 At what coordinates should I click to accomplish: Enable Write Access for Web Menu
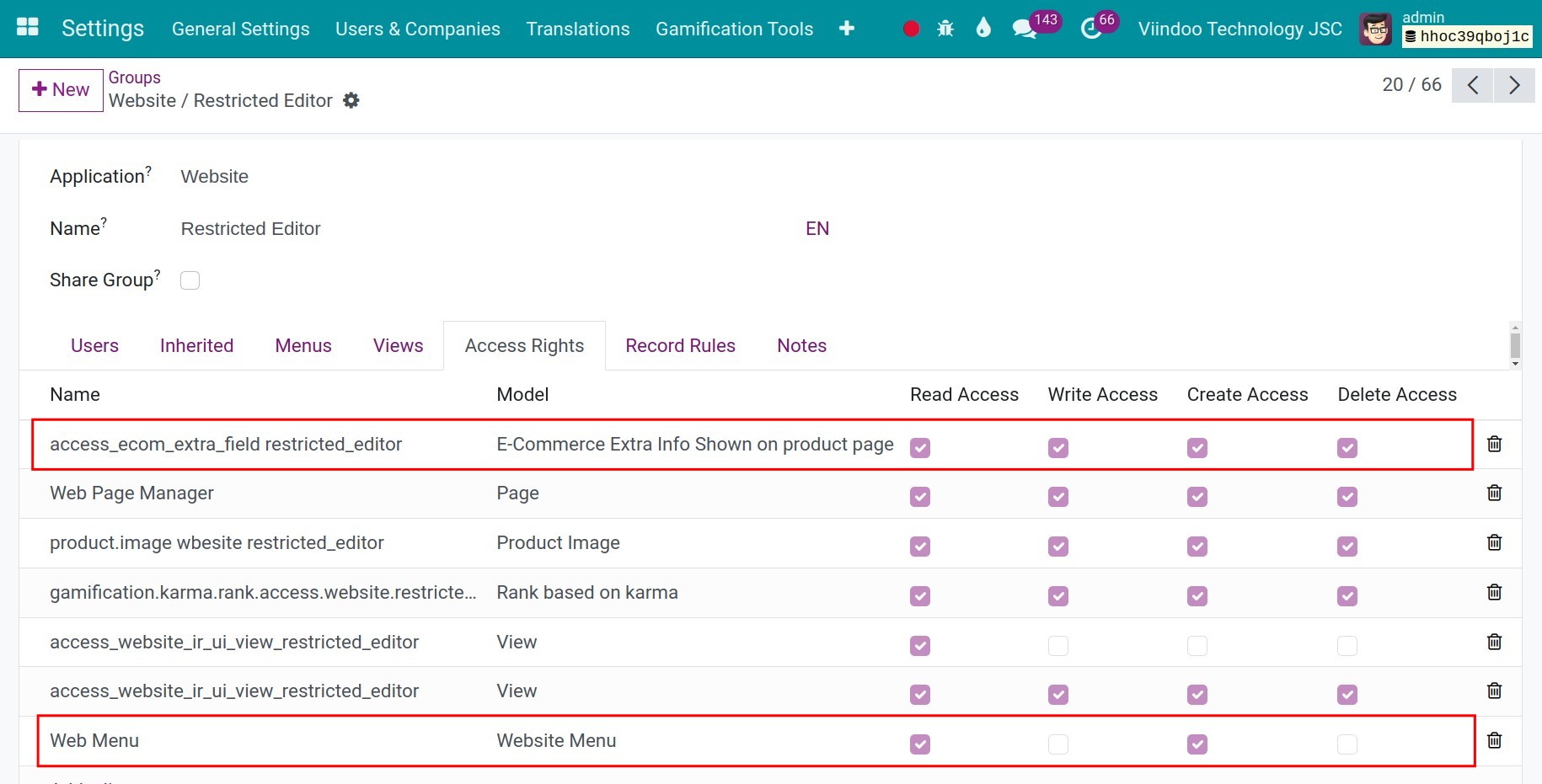coord(1058,744)
